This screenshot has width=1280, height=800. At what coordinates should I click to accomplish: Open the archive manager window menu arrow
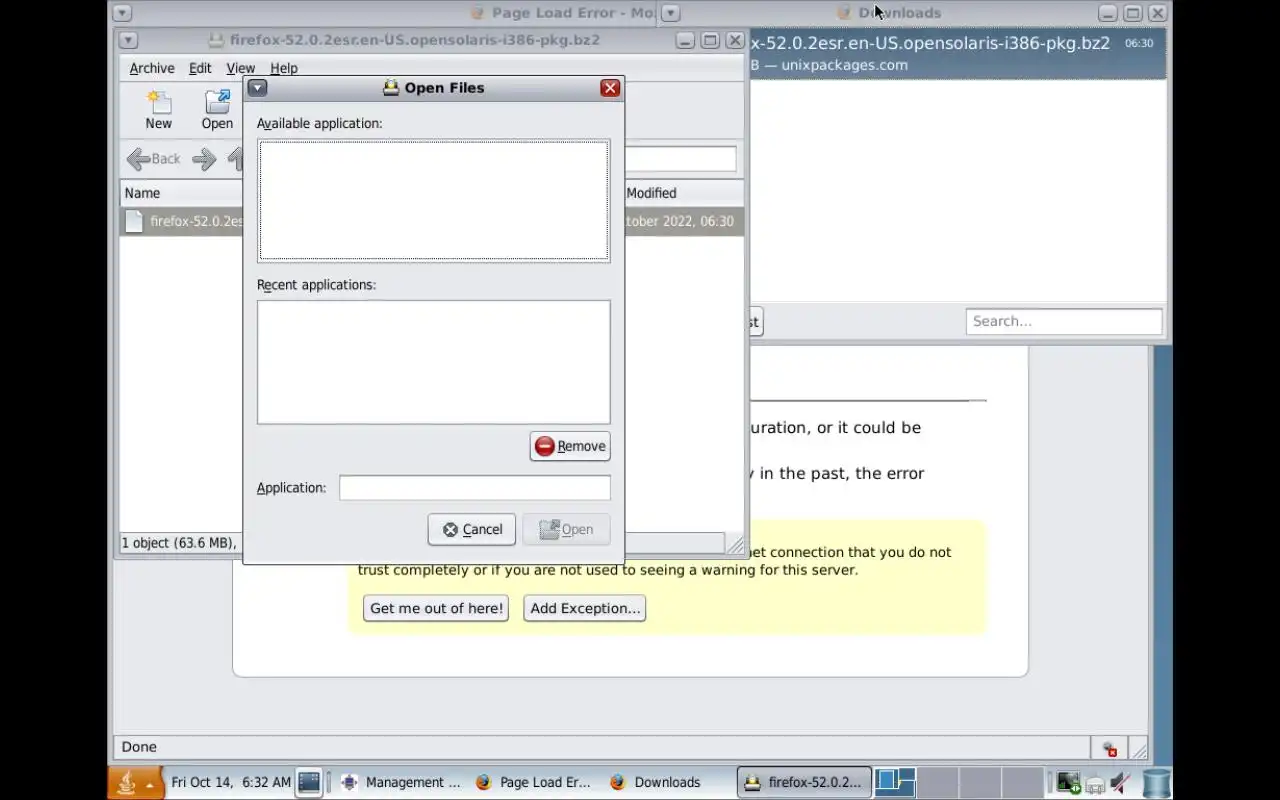[128, 40]
